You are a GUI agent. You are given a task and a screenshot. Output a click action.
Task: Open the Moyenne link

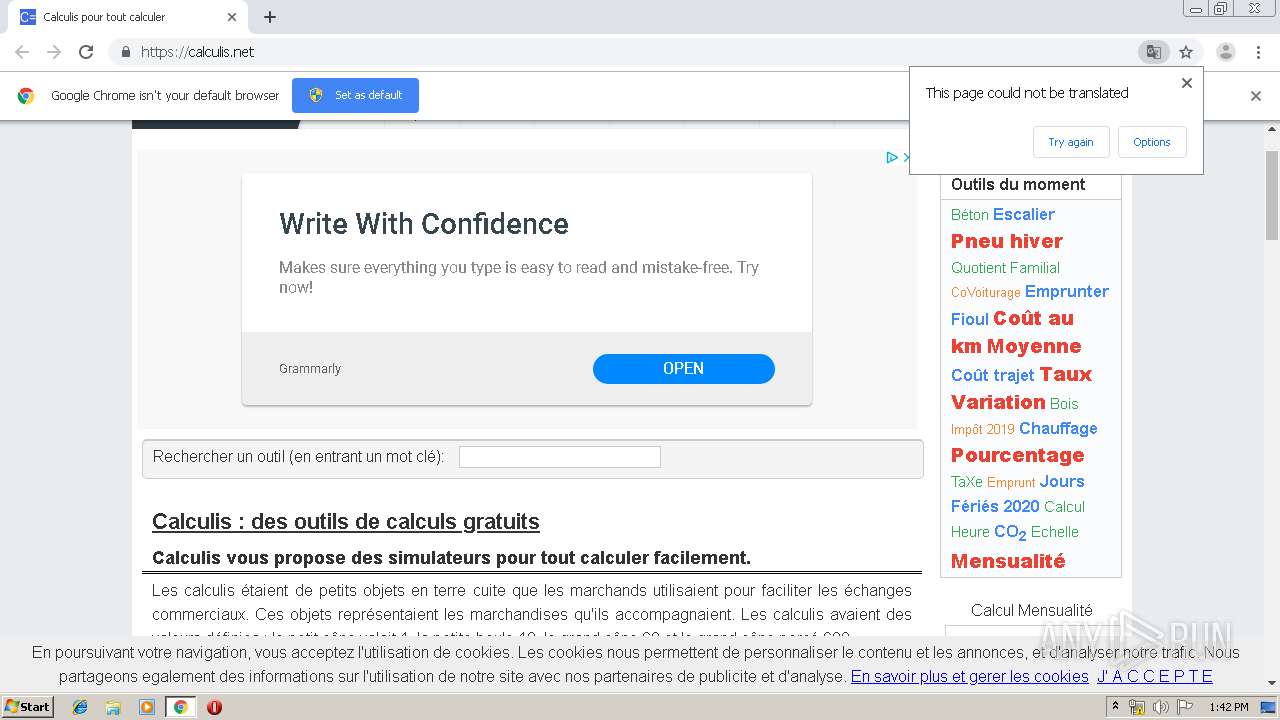pos(1033,346)
